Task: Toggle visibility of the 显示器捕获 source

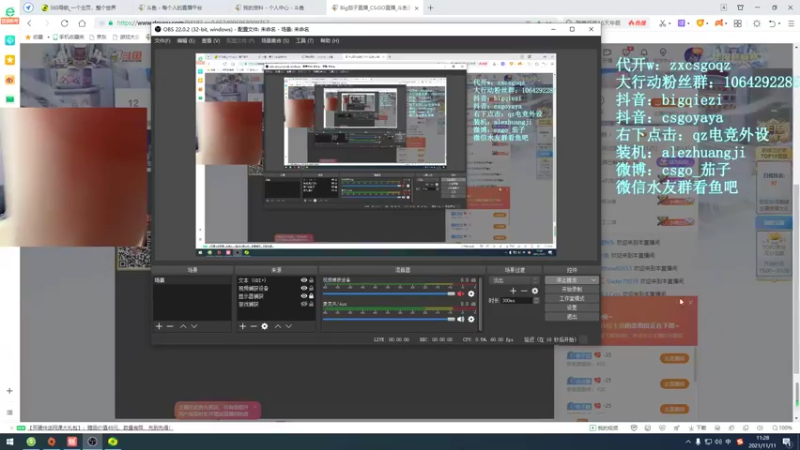Action: (304, 296)
